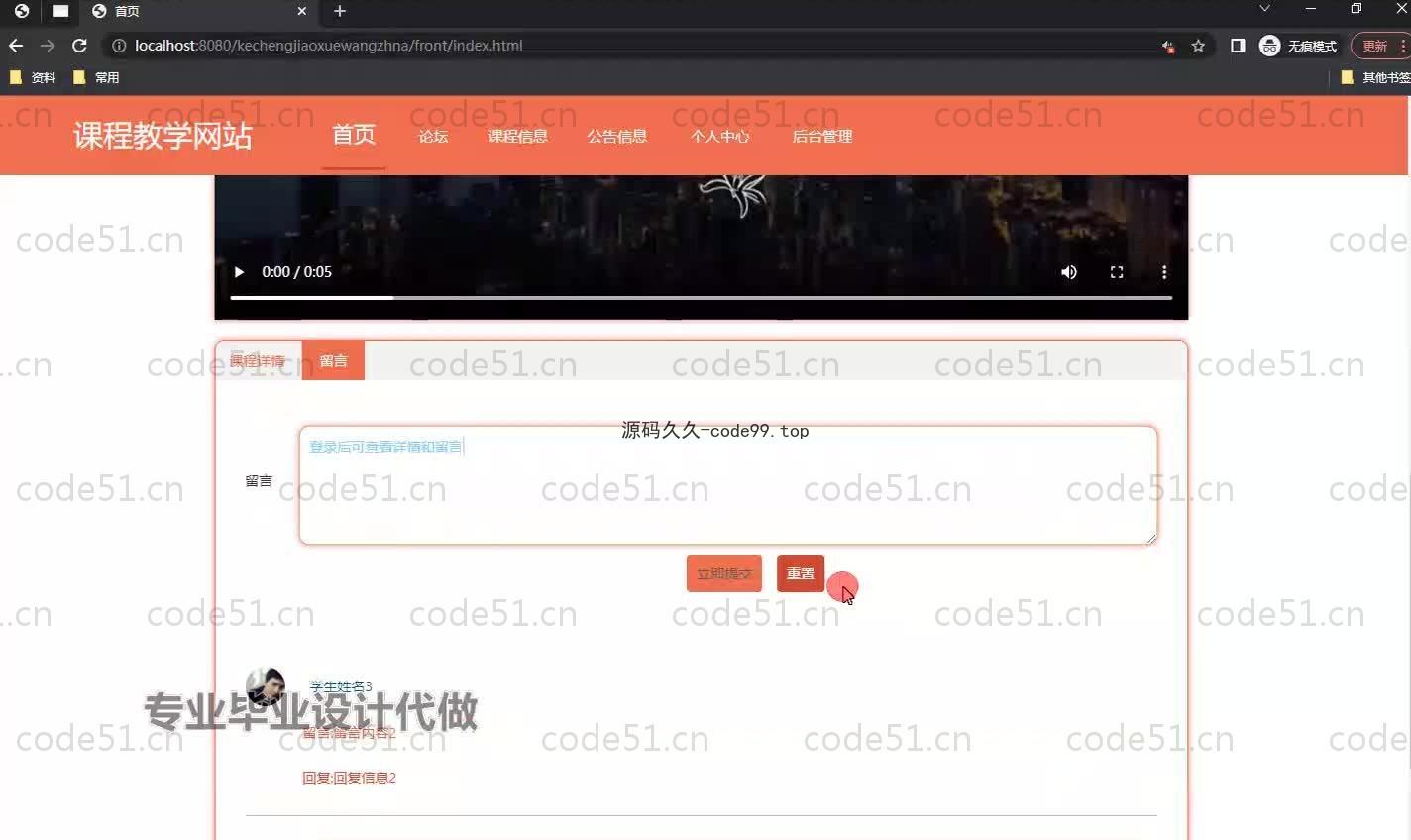Screen dimensions: 1411x840
Task: Click the 重置 reset button
Action: pyautogui.click(x=801, y=574)
